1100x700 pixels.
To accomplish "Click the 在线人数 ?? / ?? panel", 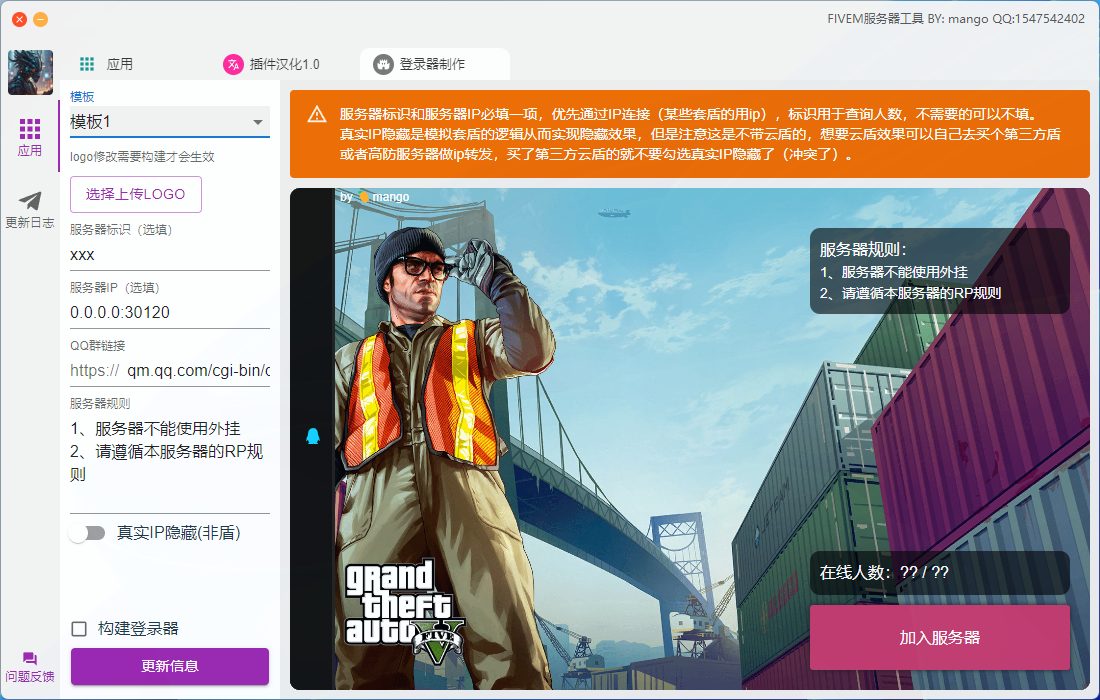I will coord(940,573).
